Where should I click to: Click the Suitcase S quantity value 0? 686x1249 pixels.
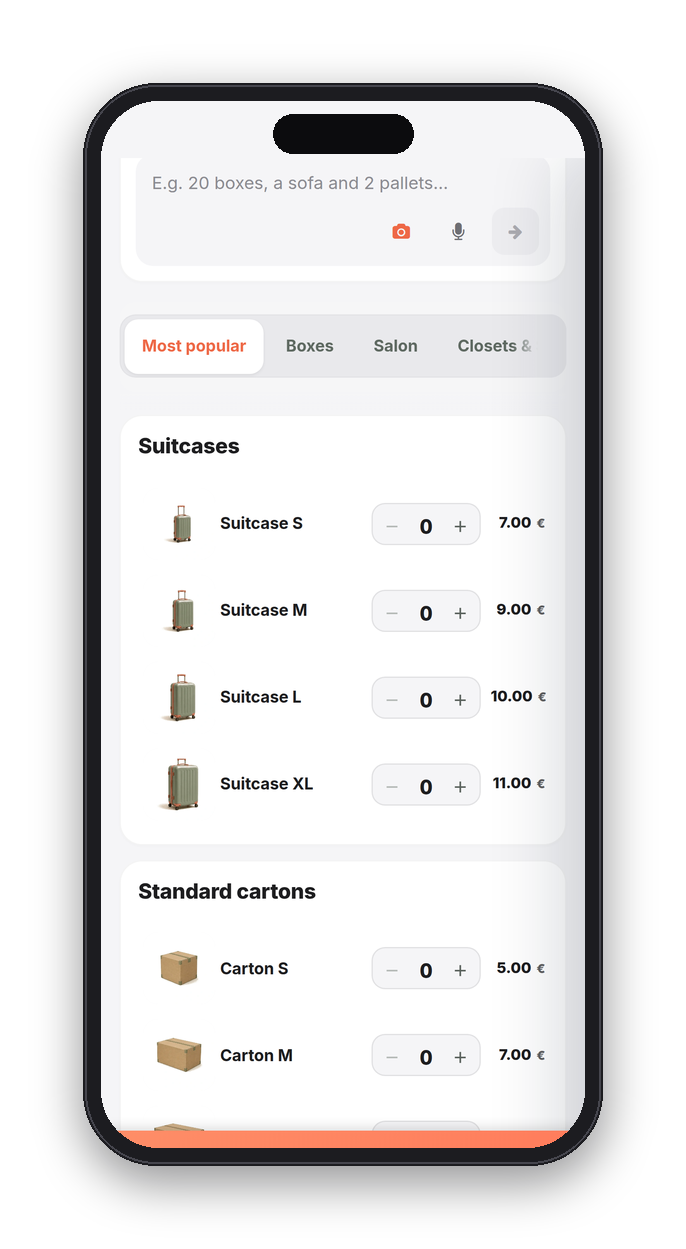pos(426,527)
